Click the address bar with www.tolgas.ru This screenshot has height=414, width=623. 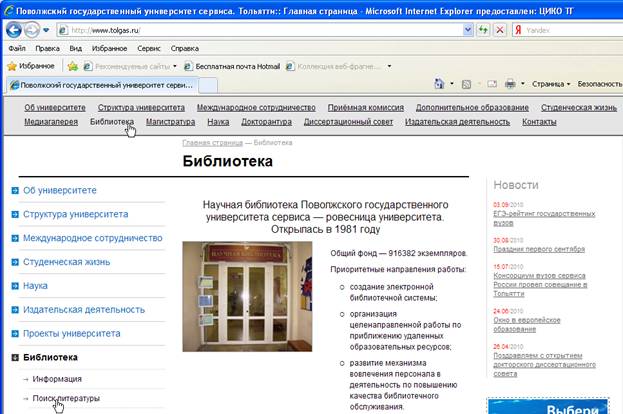tap(260, 30)
